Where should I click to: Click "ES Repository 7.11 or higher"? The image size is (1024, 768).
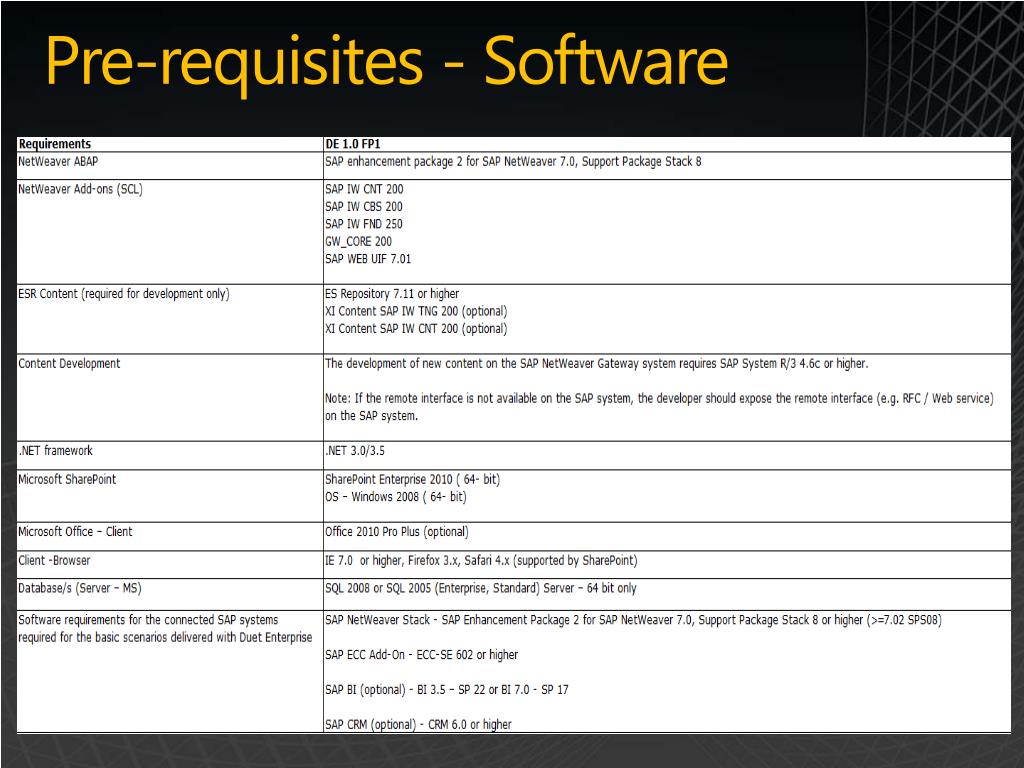pos(392,294)
